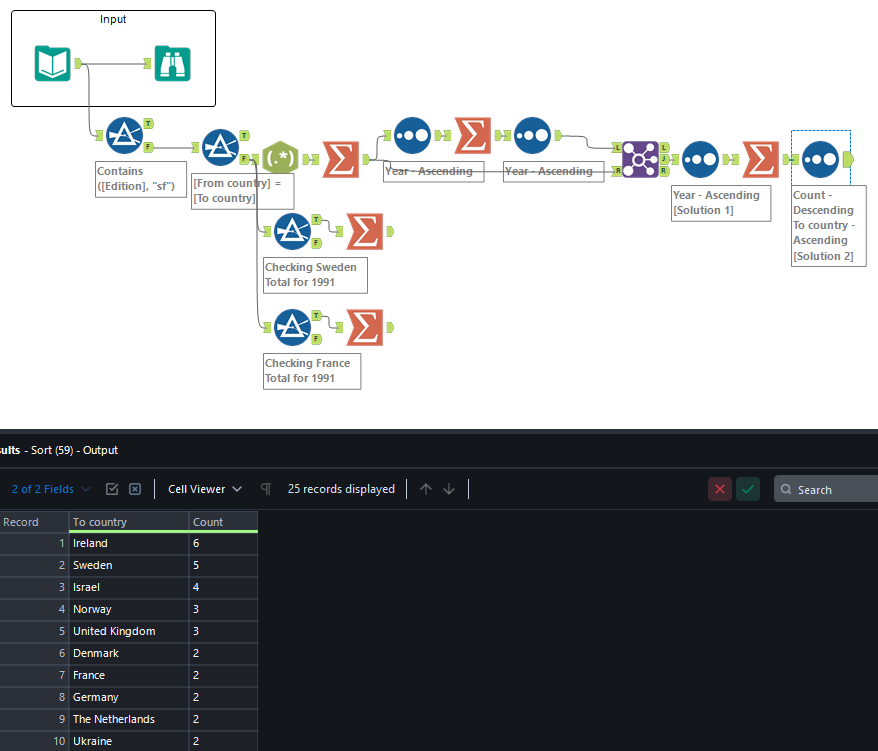Select the Solution 2 Count Descending sort tool
878x751 pixels.
(820, 159)
